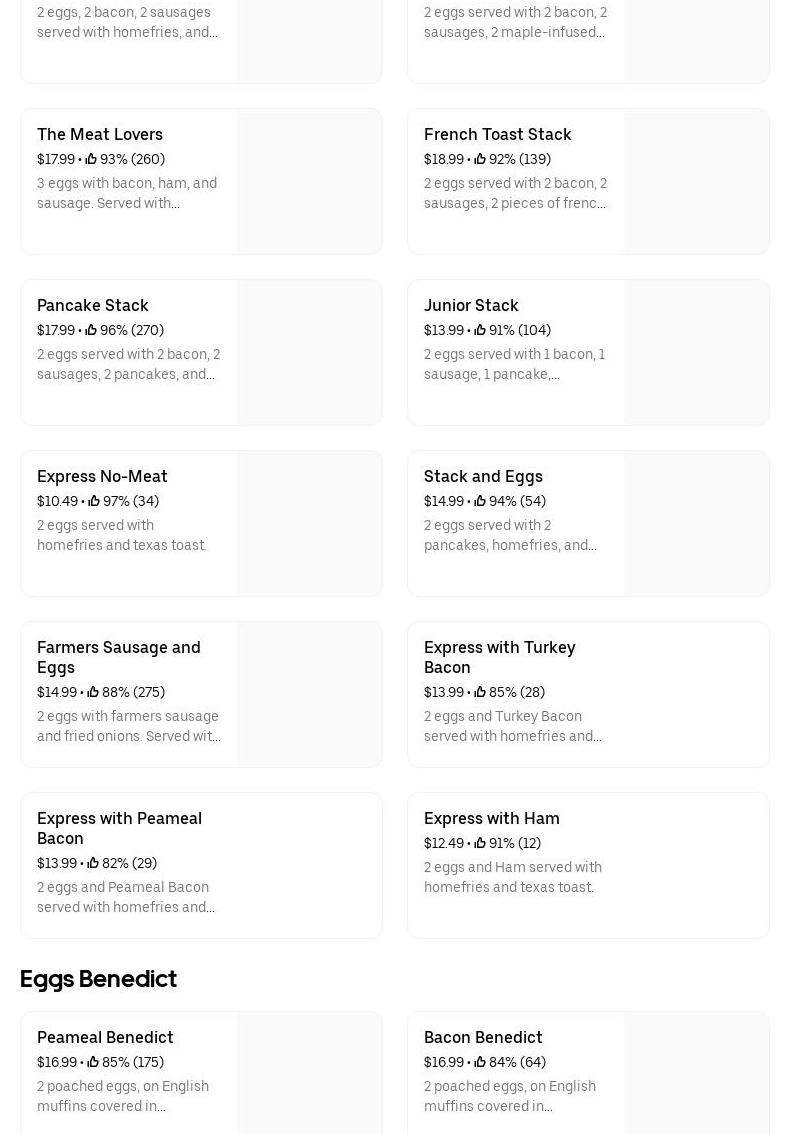Click the Junior Stack photo placeholder
The height and width of the screenshot is (1134, 804).
click(696, 353)
